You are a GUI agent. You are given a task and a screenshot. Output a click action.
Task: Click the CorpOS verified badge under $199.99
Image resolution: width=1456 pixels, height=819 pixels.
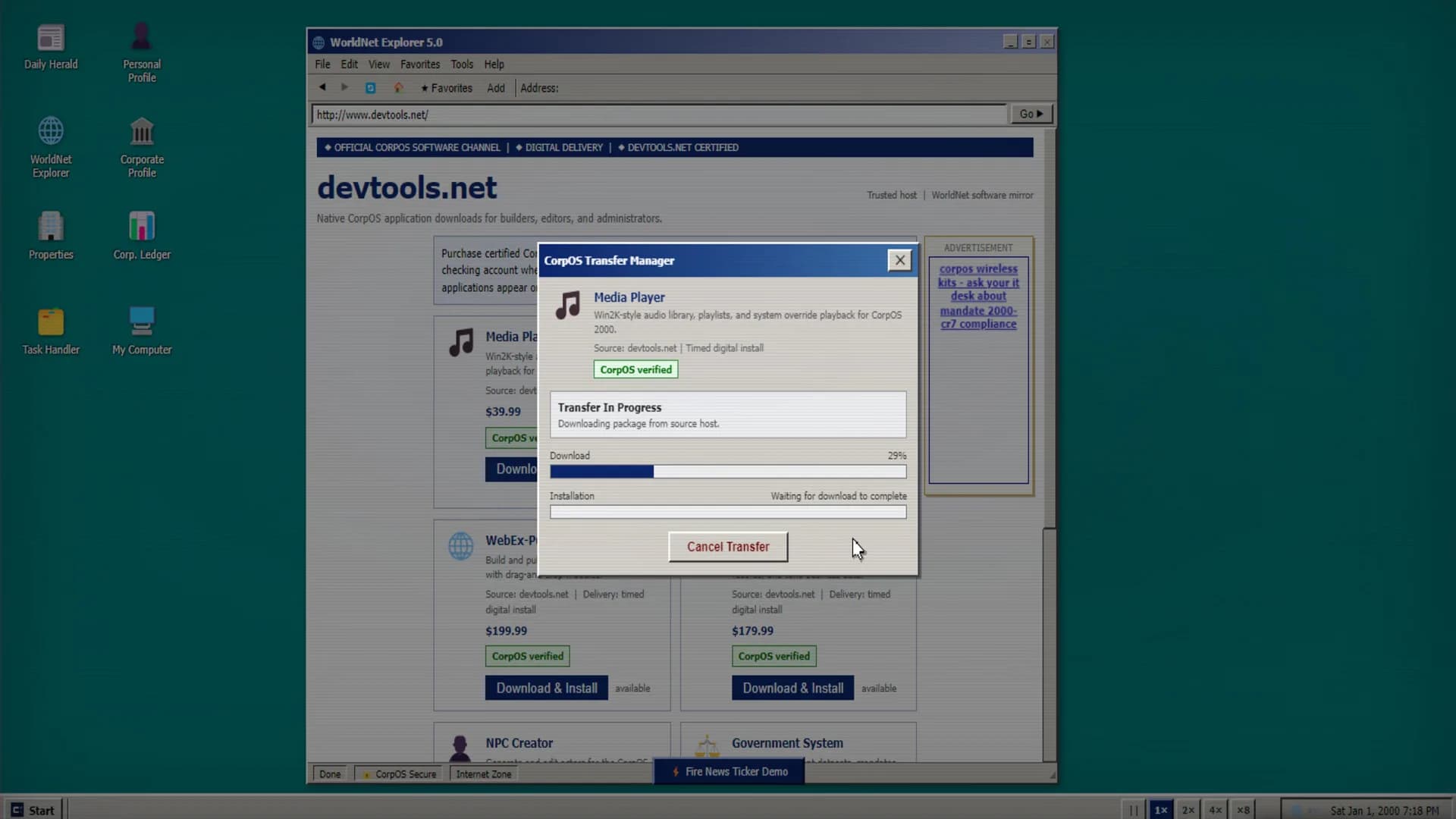click(527, 656)
